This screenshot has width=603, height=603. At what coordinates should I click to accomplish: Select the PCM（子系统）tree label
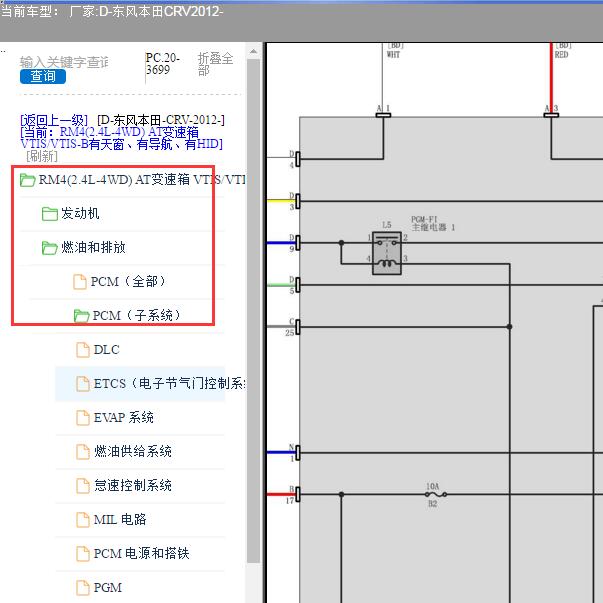point(136,315)
